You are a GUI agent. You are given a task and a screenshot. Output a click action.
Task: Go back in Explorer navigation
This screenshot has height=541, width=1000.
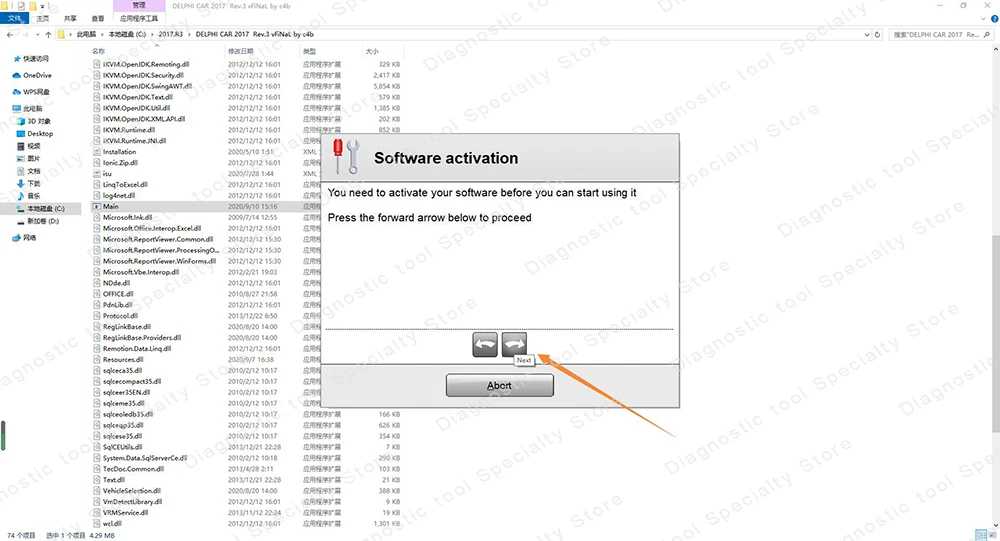click(10, 34)
